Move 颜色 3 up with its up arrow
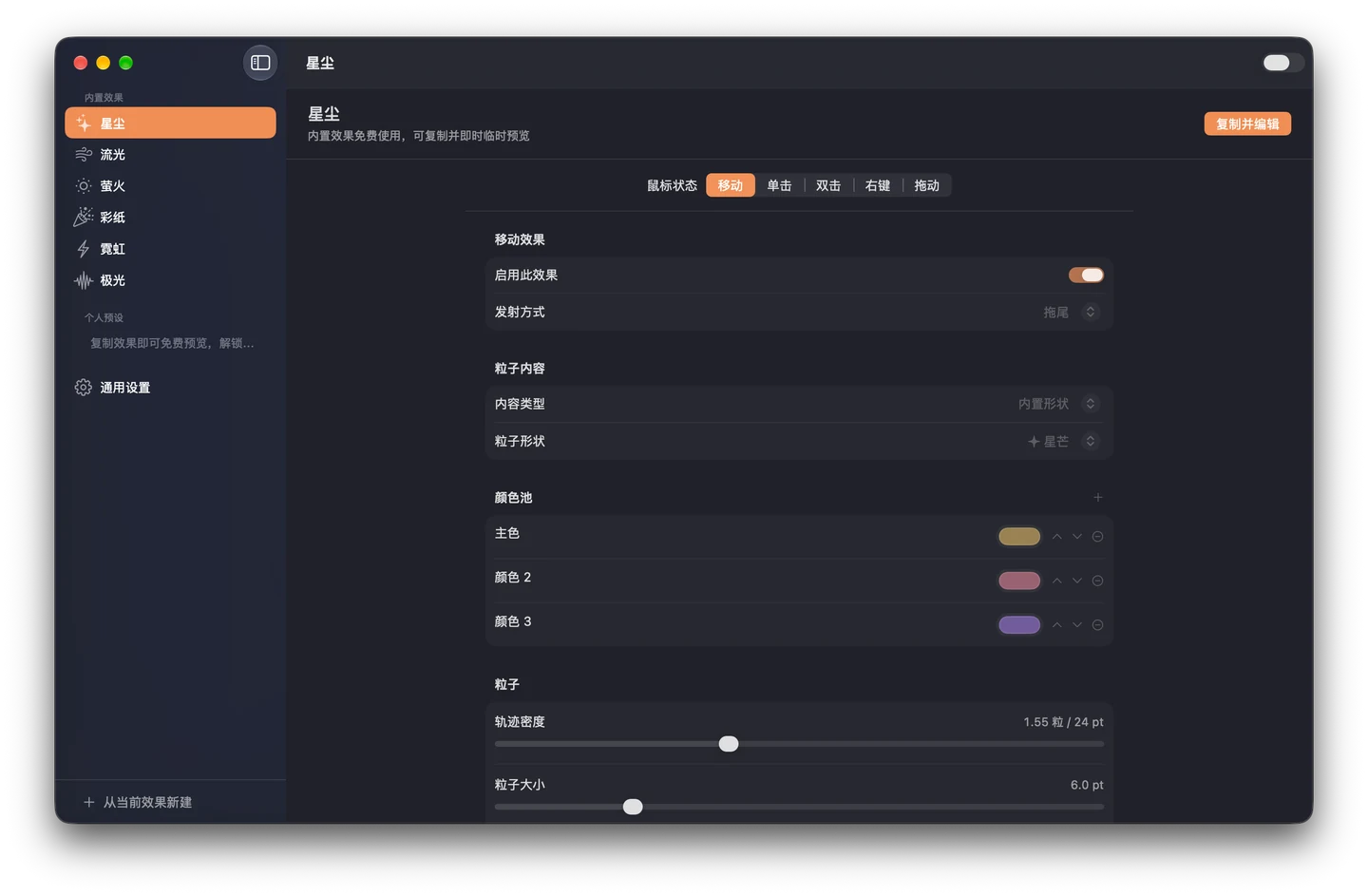The image size is (1368, 896). click(x=1056, y=625)
